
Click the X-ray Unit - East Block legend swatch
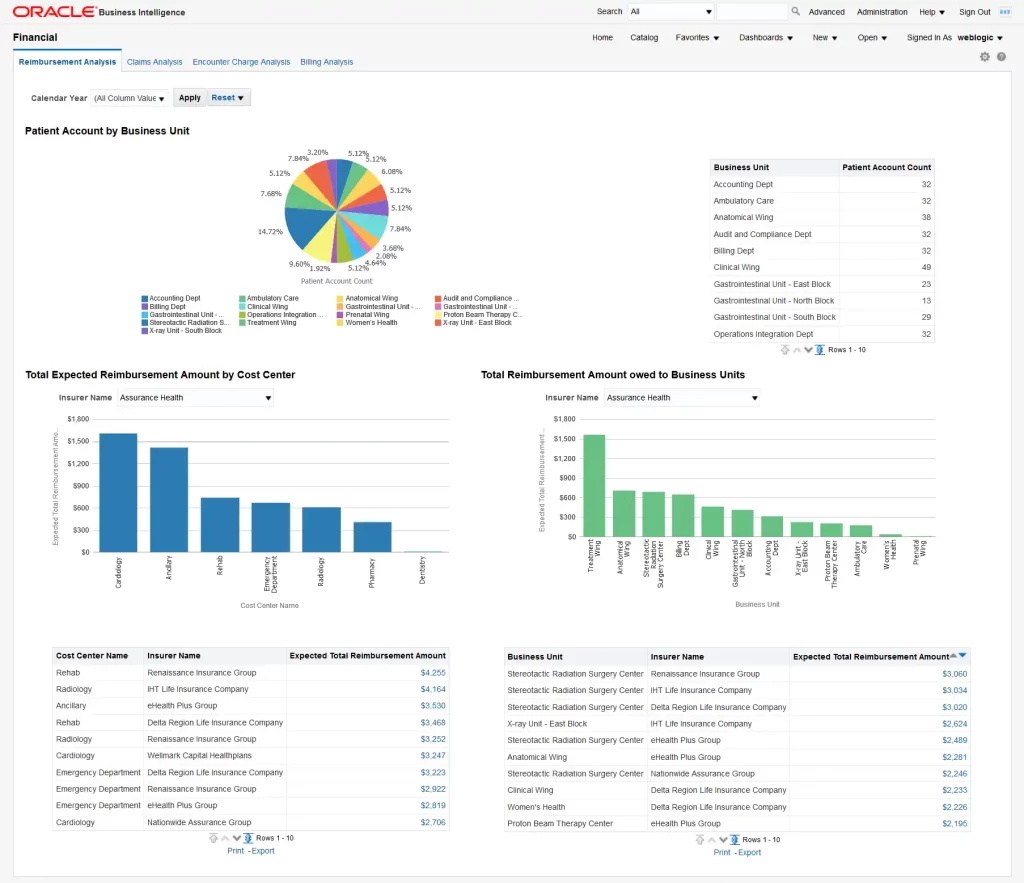pos(438,323)
